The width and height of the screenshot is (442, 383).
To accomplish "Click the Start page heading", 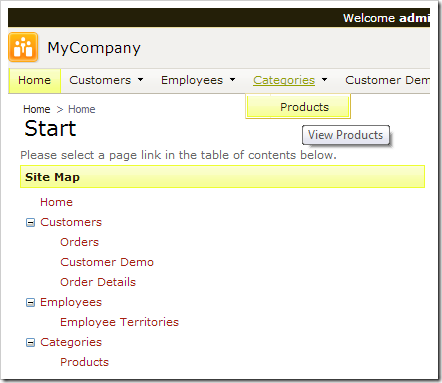I will 50,128.
